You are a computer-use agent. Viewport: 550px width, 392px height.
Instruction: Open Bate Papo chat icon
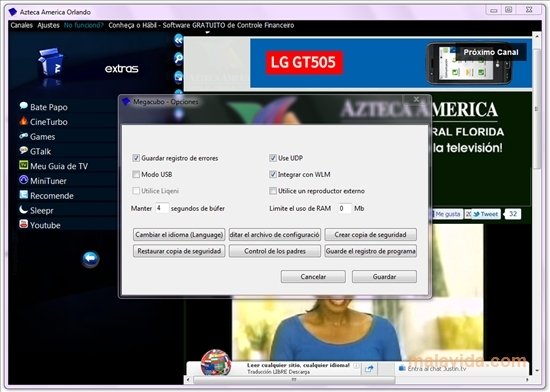click(24, 106)
